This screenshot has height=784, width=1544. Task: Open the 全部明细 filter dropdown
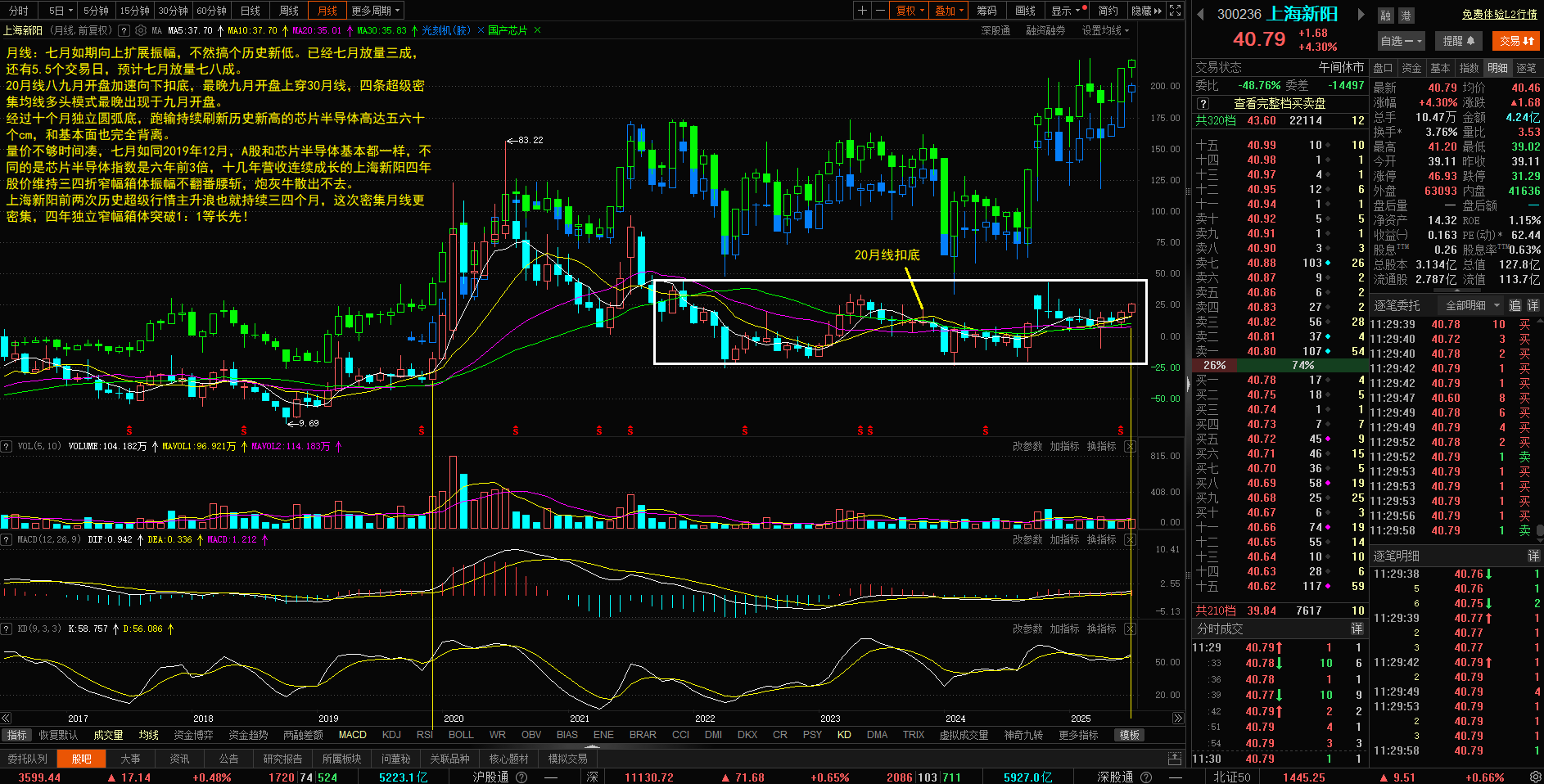coord(1472,305)
